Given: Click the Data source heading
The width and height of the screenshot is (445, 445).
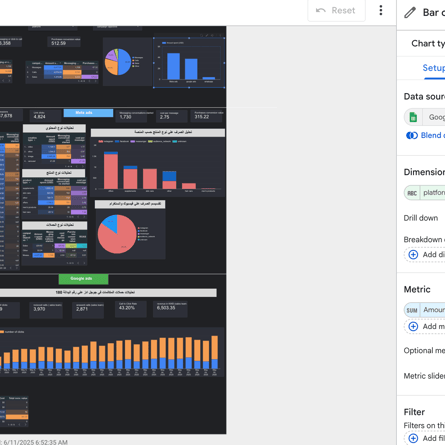Looking at the screenshot, I should pyautogui.click(x=424, y=97).
